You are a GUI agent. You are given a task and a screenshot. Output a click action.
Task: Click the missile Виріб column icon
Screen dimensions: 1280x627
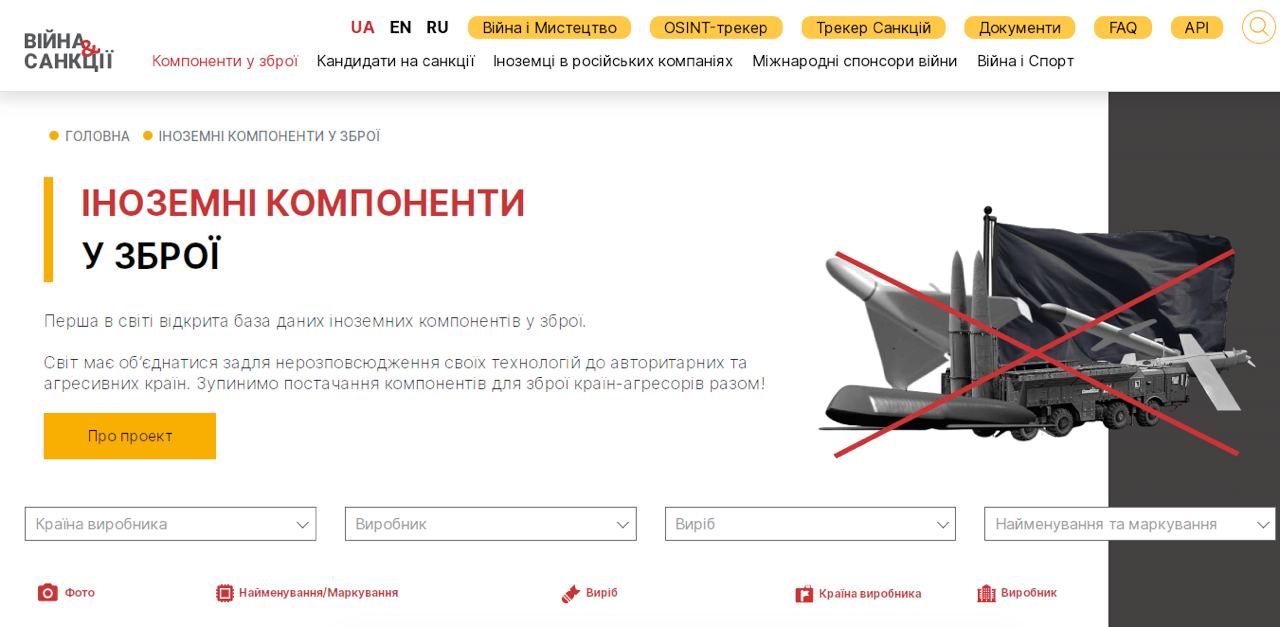coord(571,594)
